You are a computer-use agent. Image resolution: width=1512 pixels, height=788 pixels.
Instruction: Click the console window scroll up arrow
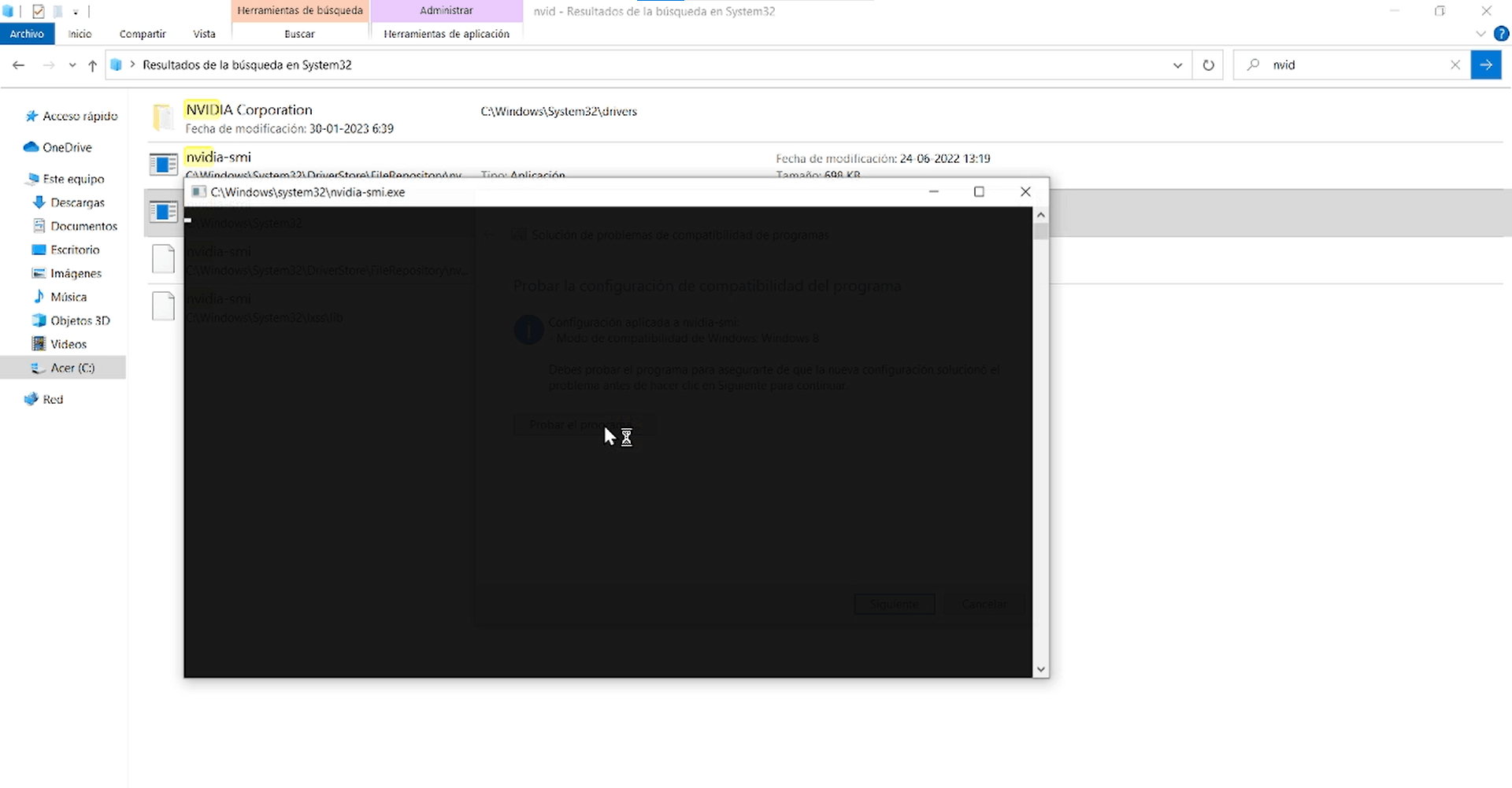coord(1041,215)
